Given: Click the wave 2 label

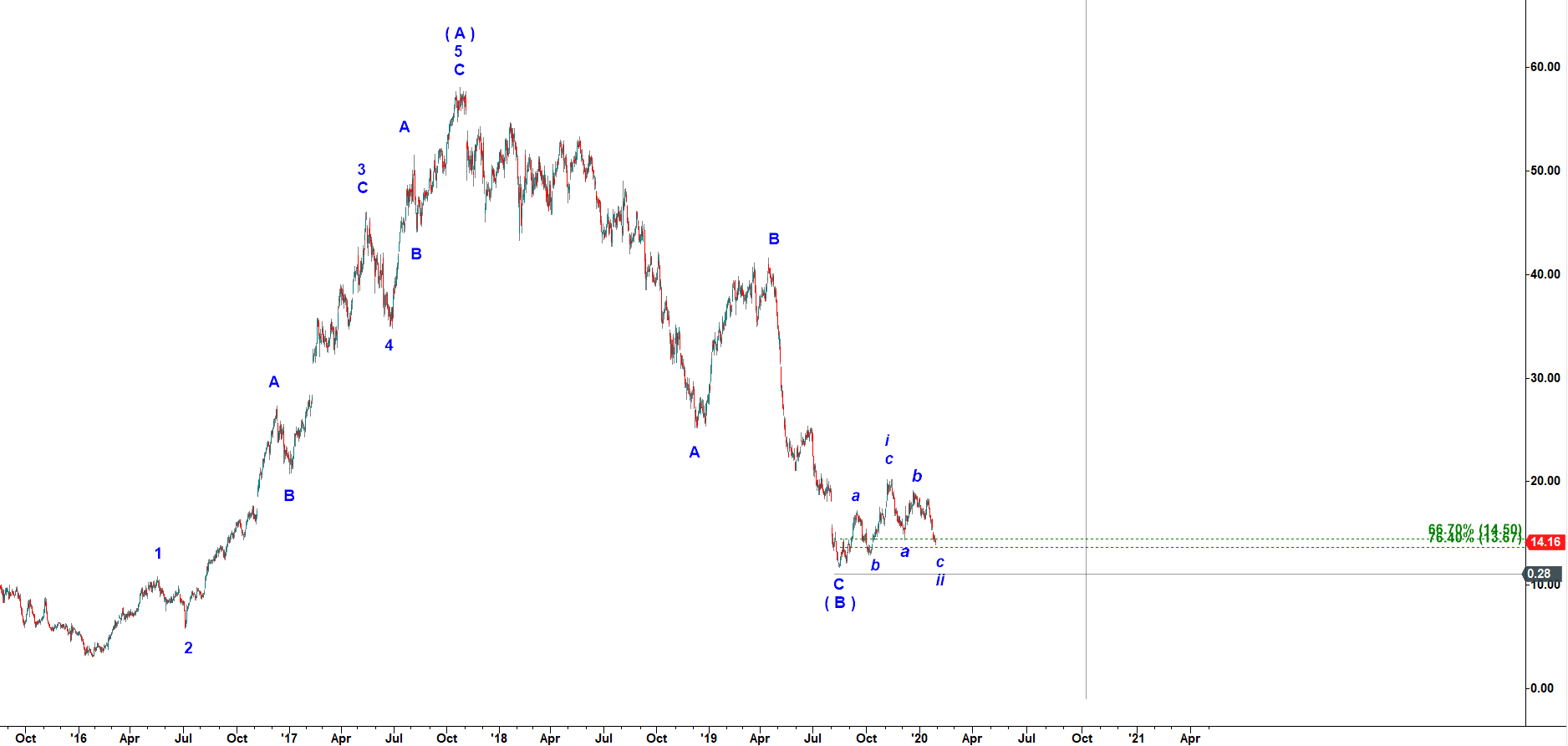Looking at the screenshot, I should point(188,648).
